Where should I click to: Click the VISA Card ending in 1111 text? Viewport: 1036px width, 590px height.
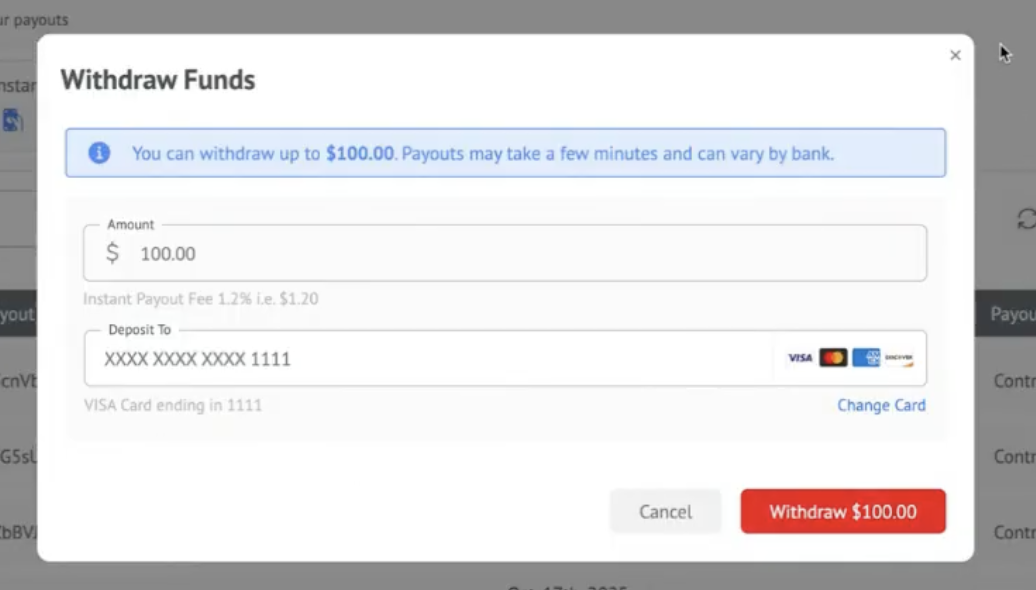(x=173, y=405)
